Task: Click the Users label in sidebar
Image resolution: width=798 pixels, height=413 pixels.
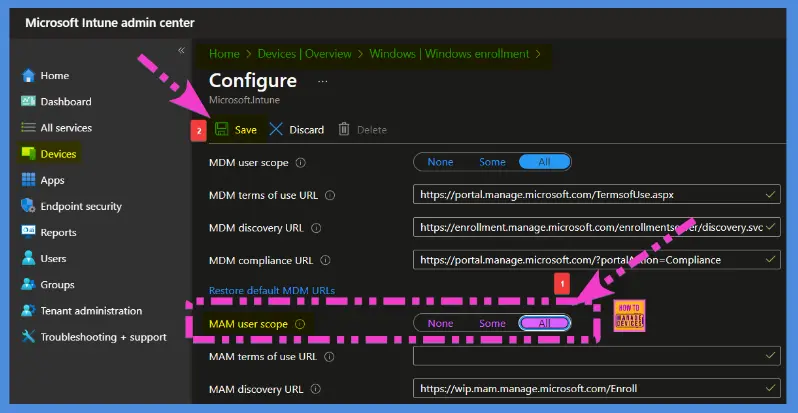Action: (x=53, y=258)
